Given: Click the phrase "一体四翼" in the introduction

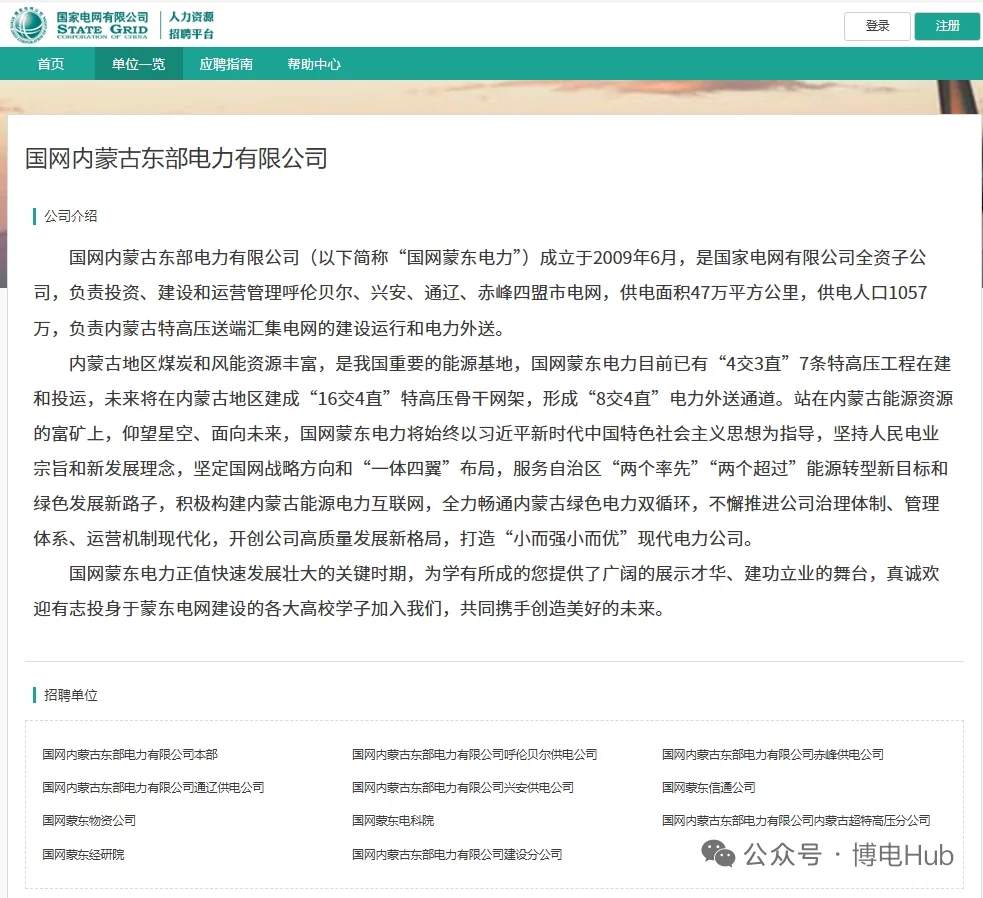Looking at the screenshot, I should point(407,468).
